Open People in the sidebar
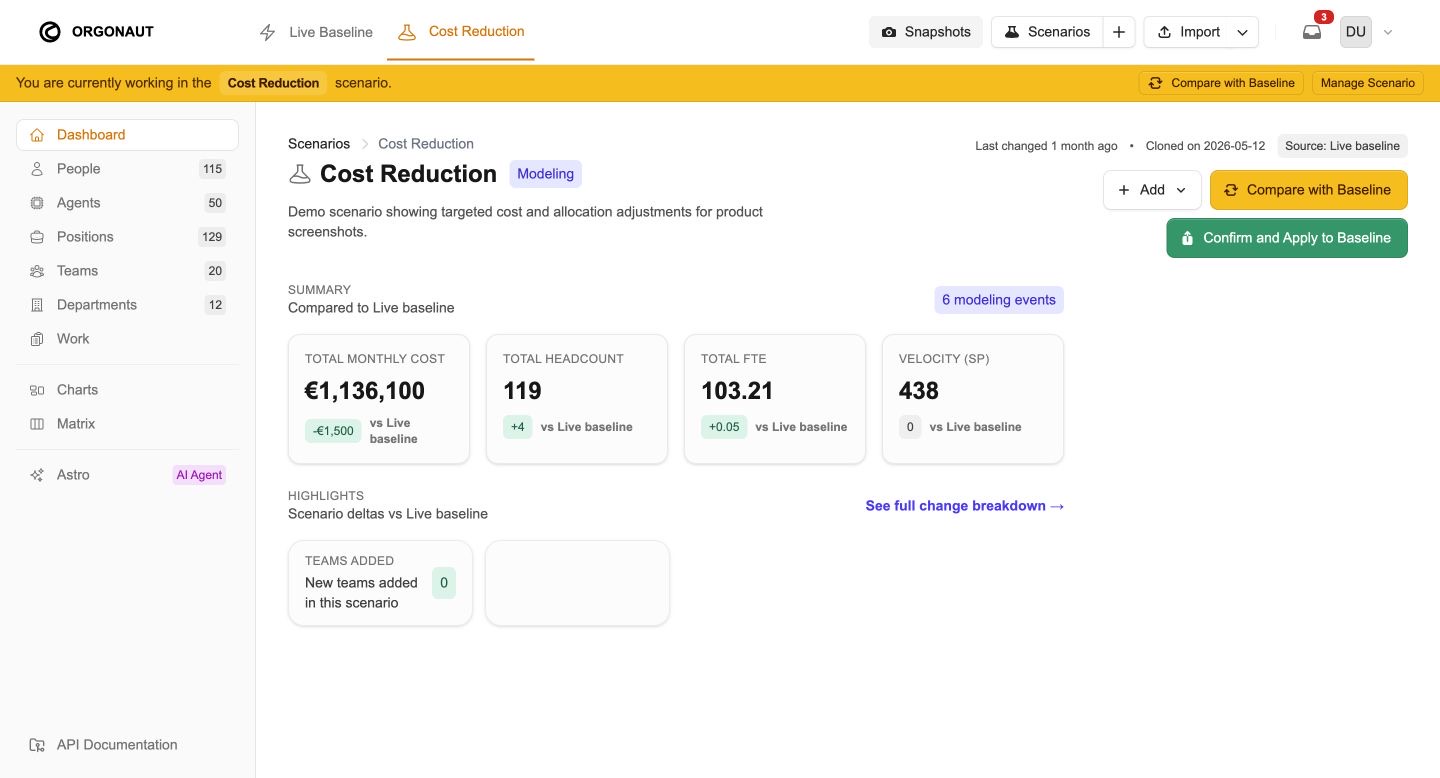This screenshot has height=778, width=1440. point(128,169)
